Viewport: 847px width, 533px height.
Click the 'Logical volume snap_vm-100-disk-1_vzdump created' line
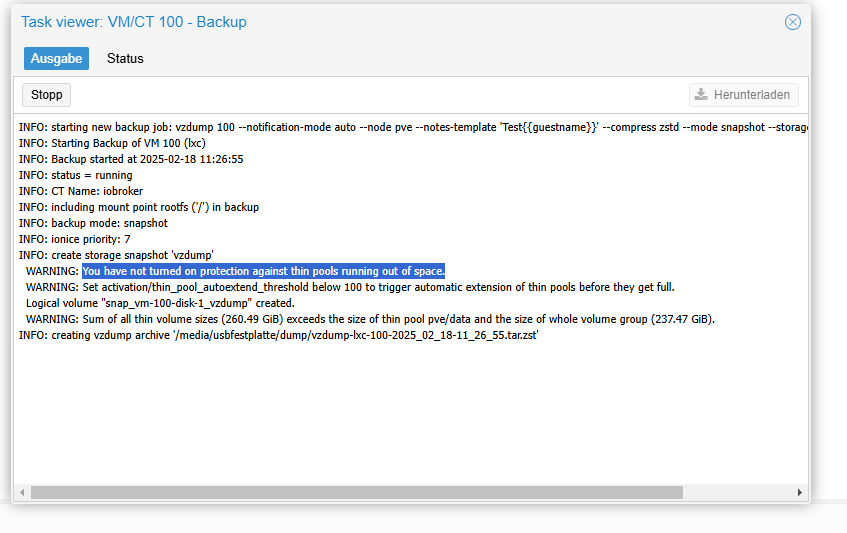pyautogui.click(x=160, y=303)
